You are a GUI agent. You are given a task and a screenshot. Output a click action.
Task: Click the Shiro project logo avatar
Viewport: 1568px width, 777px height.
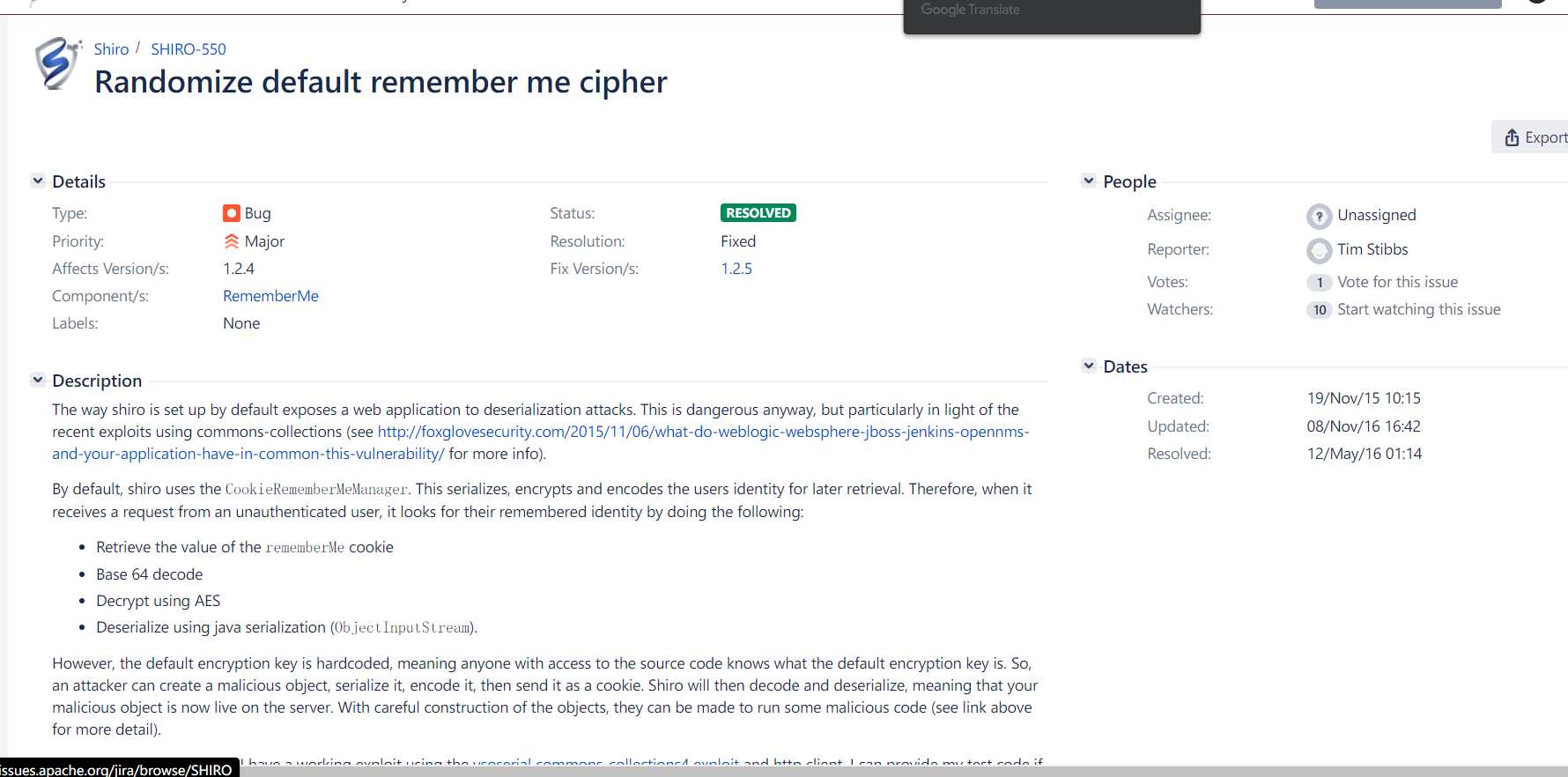coord(57,63)
